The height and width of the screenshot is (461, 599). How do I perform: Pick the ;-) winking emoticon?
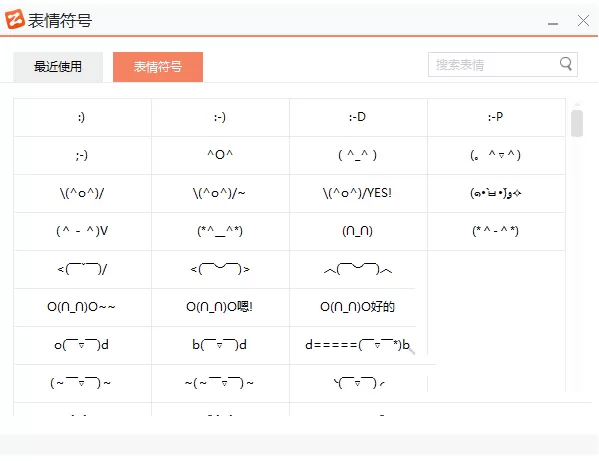click(83, 155)
